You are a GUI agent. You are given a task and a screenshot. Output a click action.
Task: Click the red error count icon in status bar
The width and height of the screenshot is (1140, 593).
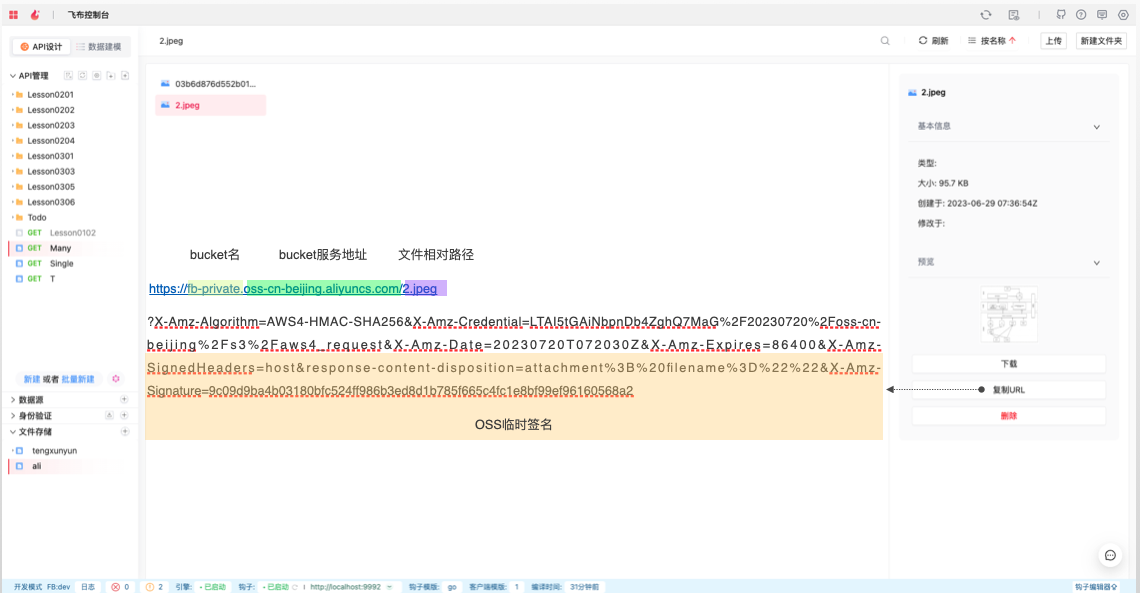click(x=115, y=587)
